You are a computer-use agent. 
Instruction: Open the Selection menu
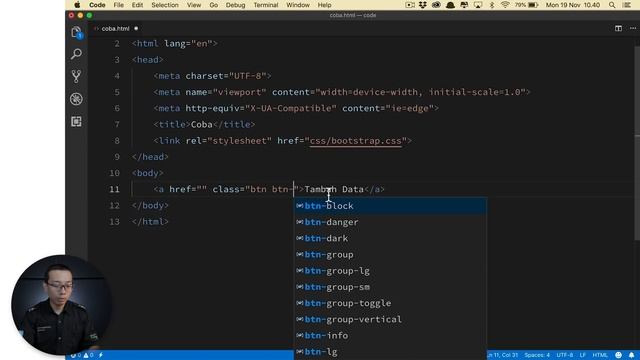165,5
